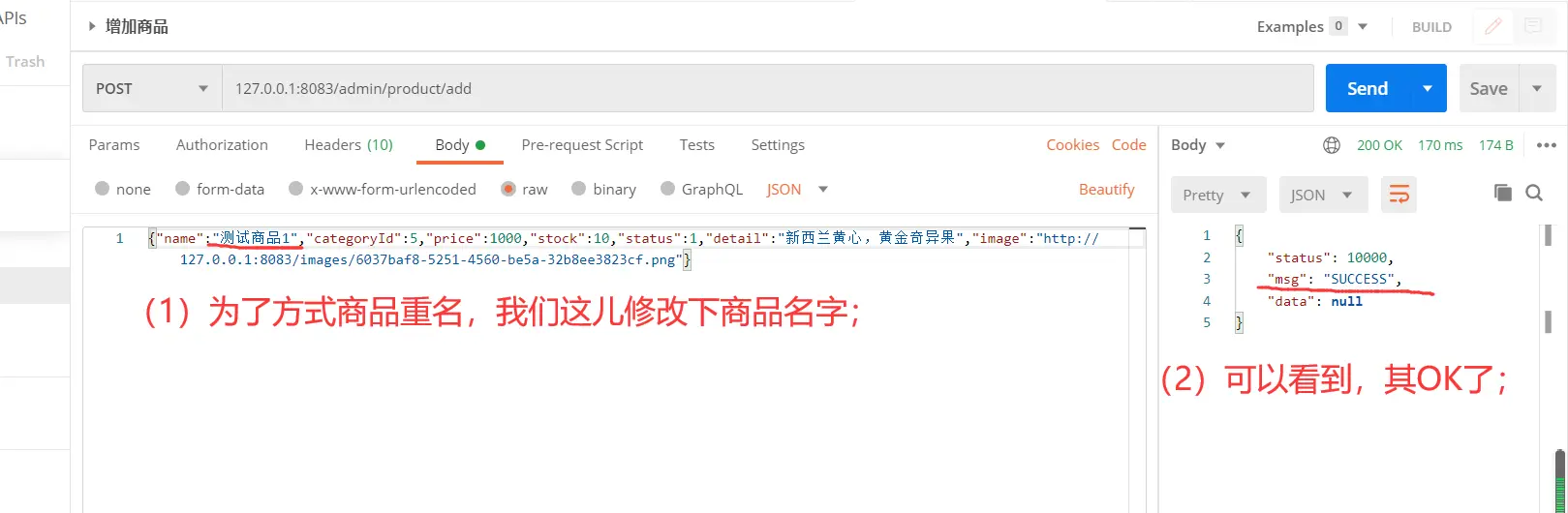The height and width of the screenshot is (513, 1568).
Task: Click the response pane vertical scrollbar
Action: (x=1549, y=281)
